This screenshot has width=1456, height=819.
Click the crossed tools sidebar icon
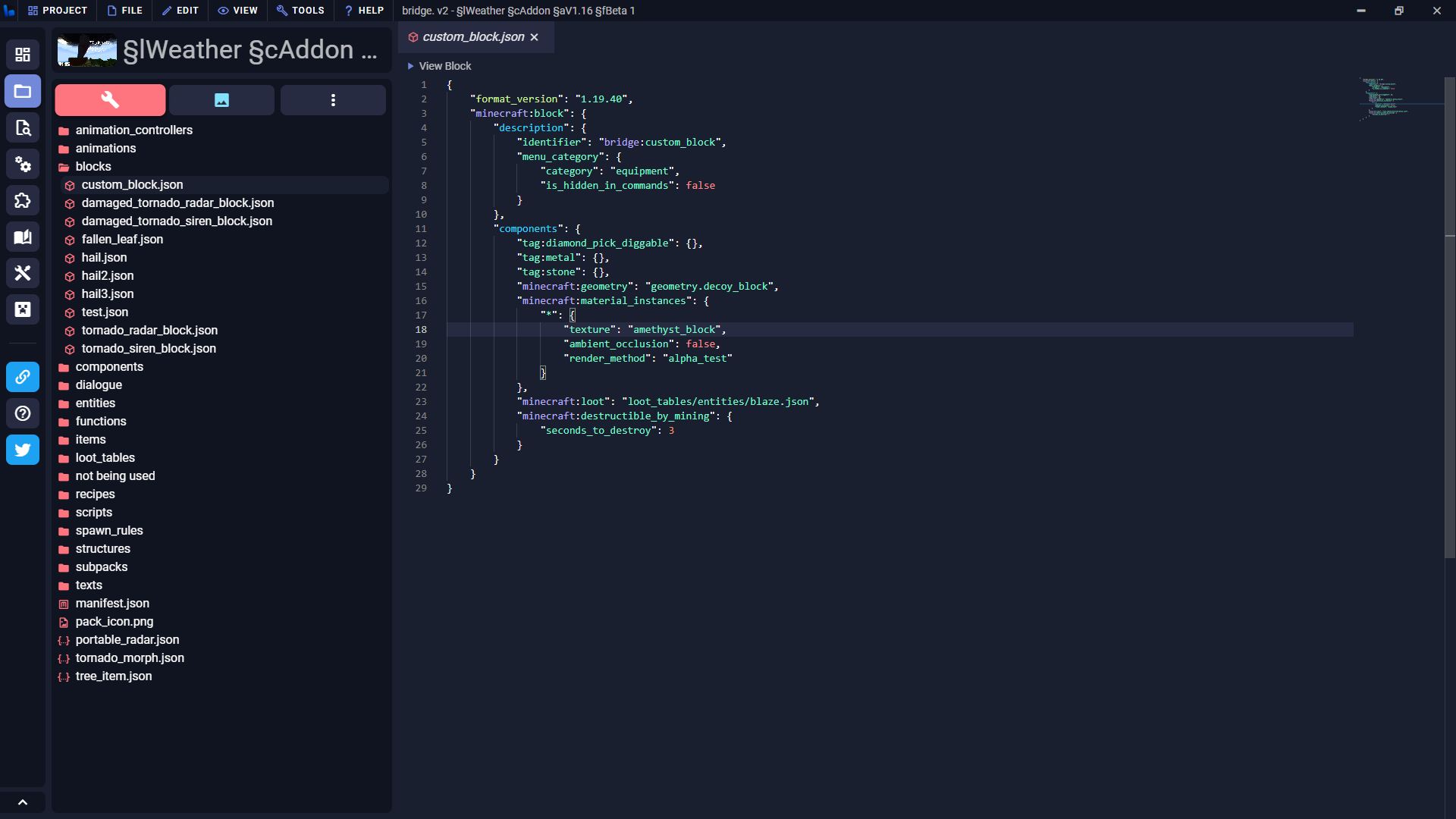click(x=23, y=273)
